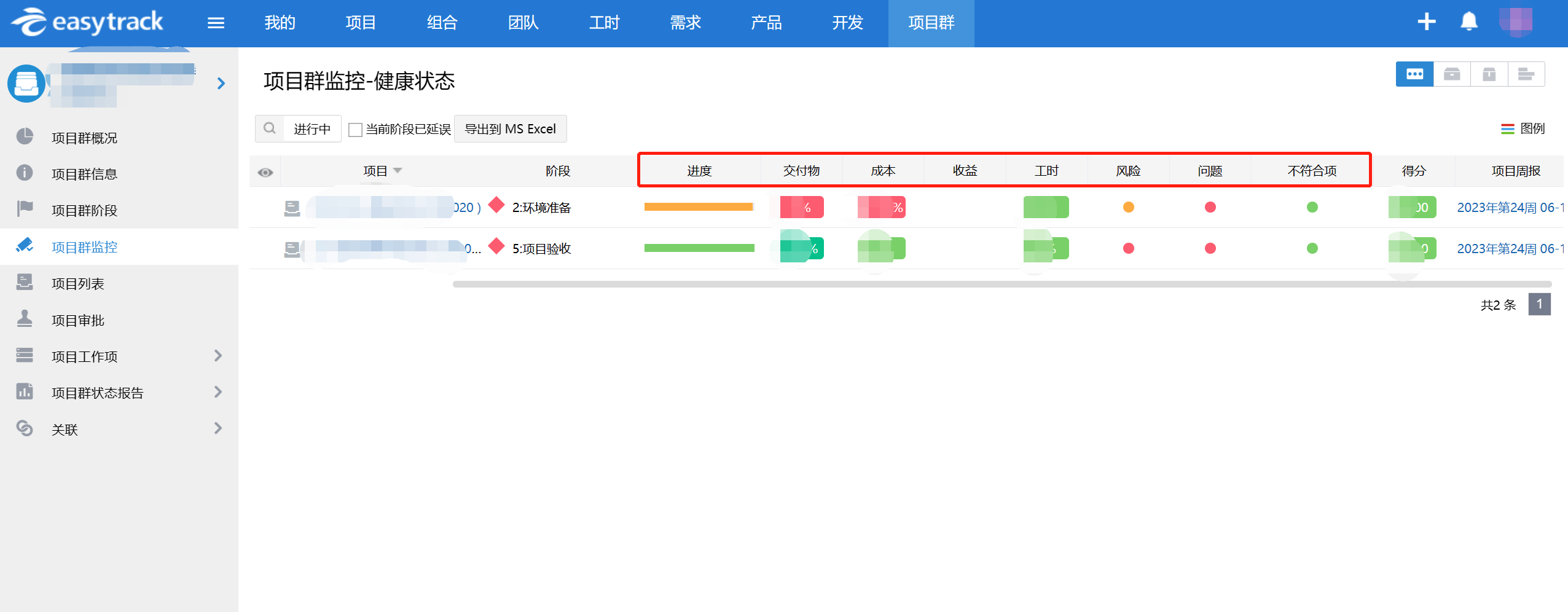This screenshot has height=612, width=1568.
Task: Click orange risk dot in 2:环境准备 row
Action: click(x=1128, y=207)
